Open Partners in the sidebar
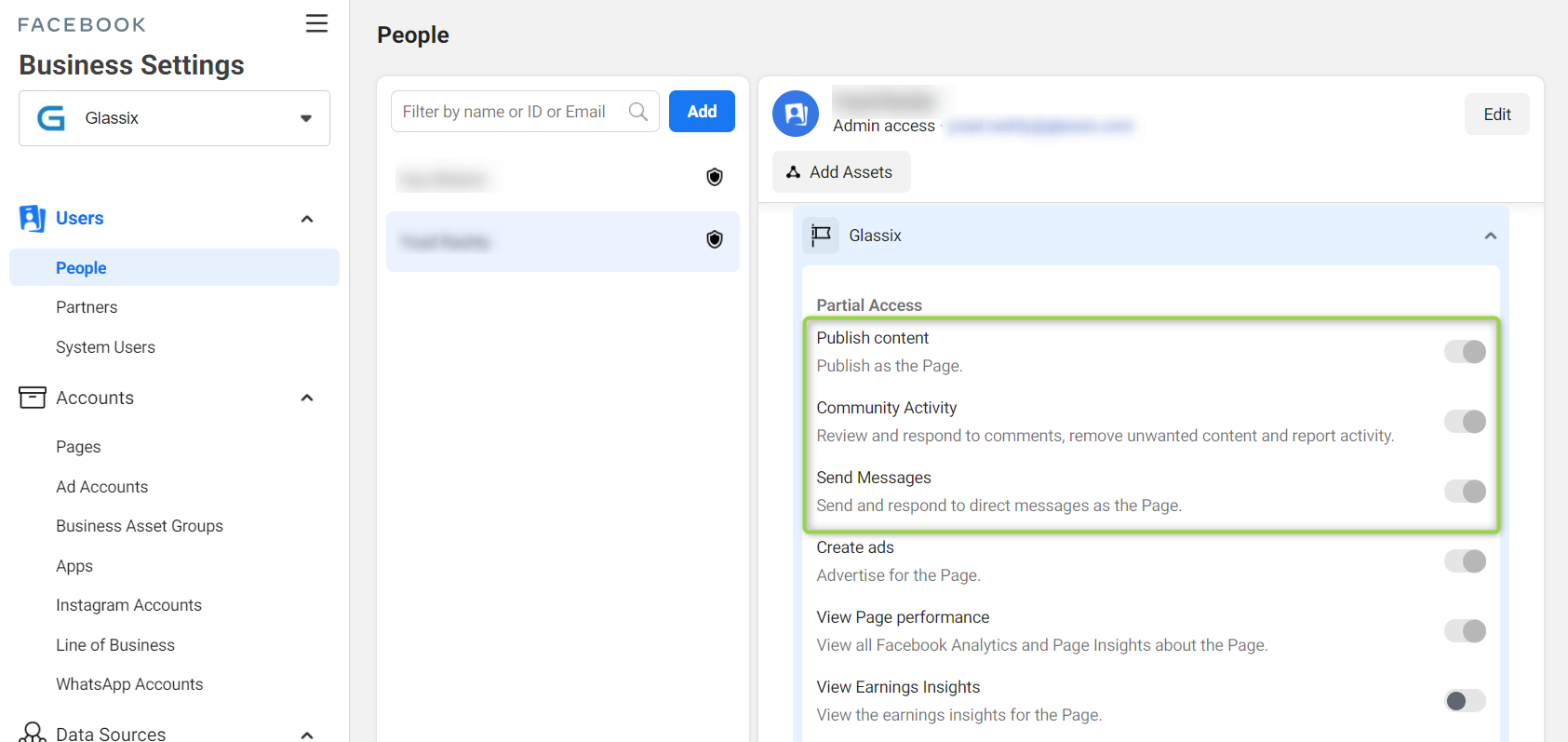The image size is (1568, 742). coord(87,307)
